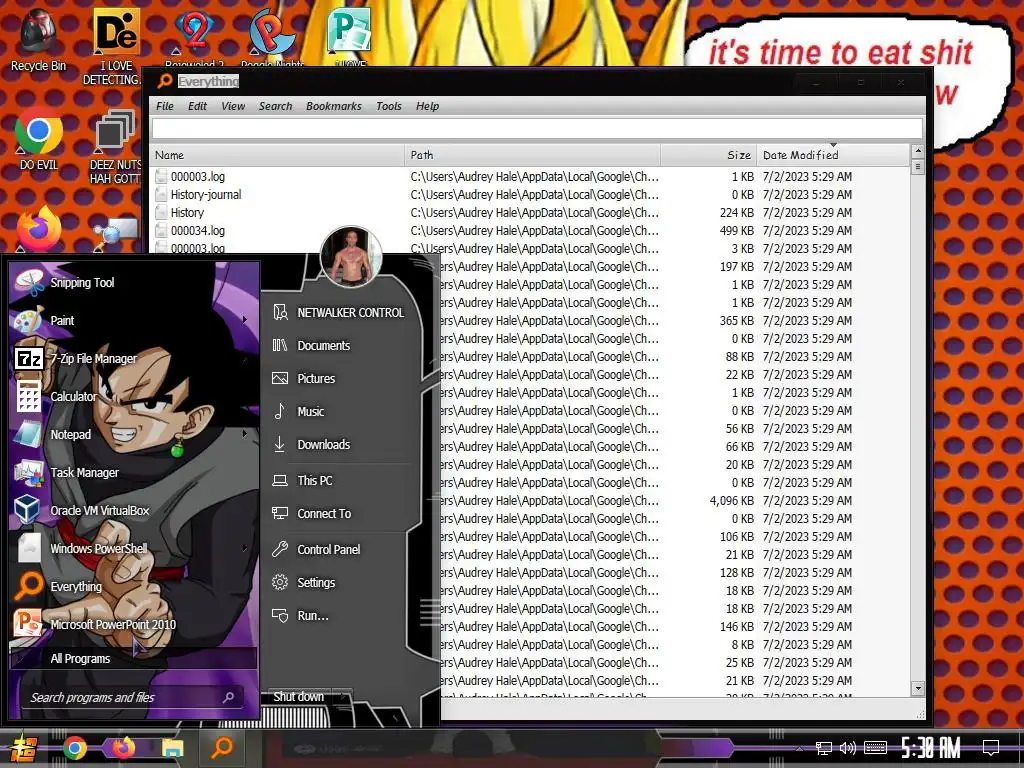Click scroll up arrow in results list
Image resolution: width=1024 pixels, height=768 pixels.
tap(918, 151)
